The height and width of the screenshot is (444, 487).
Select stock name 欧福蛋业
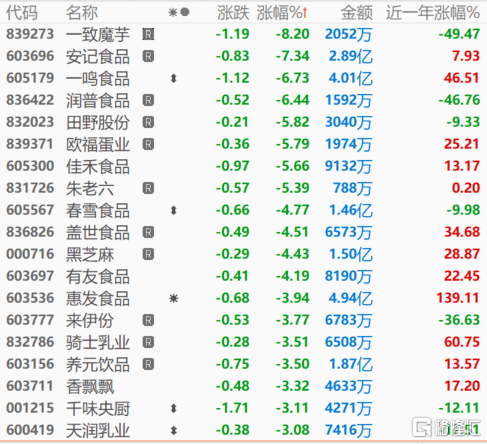[x=98, y=144]
